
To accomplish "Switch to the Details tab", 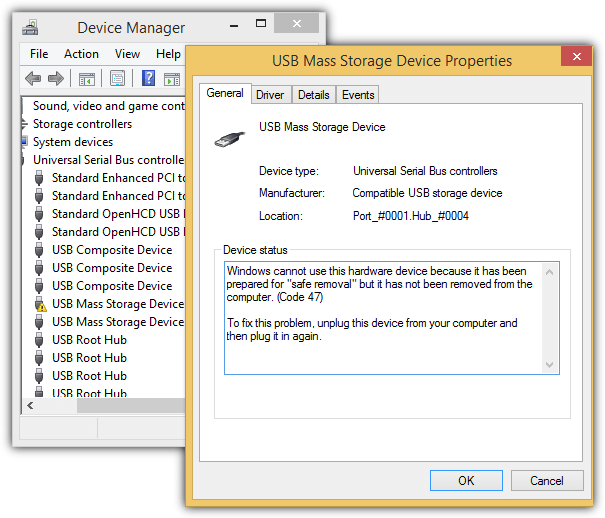I will pos(313,95).
